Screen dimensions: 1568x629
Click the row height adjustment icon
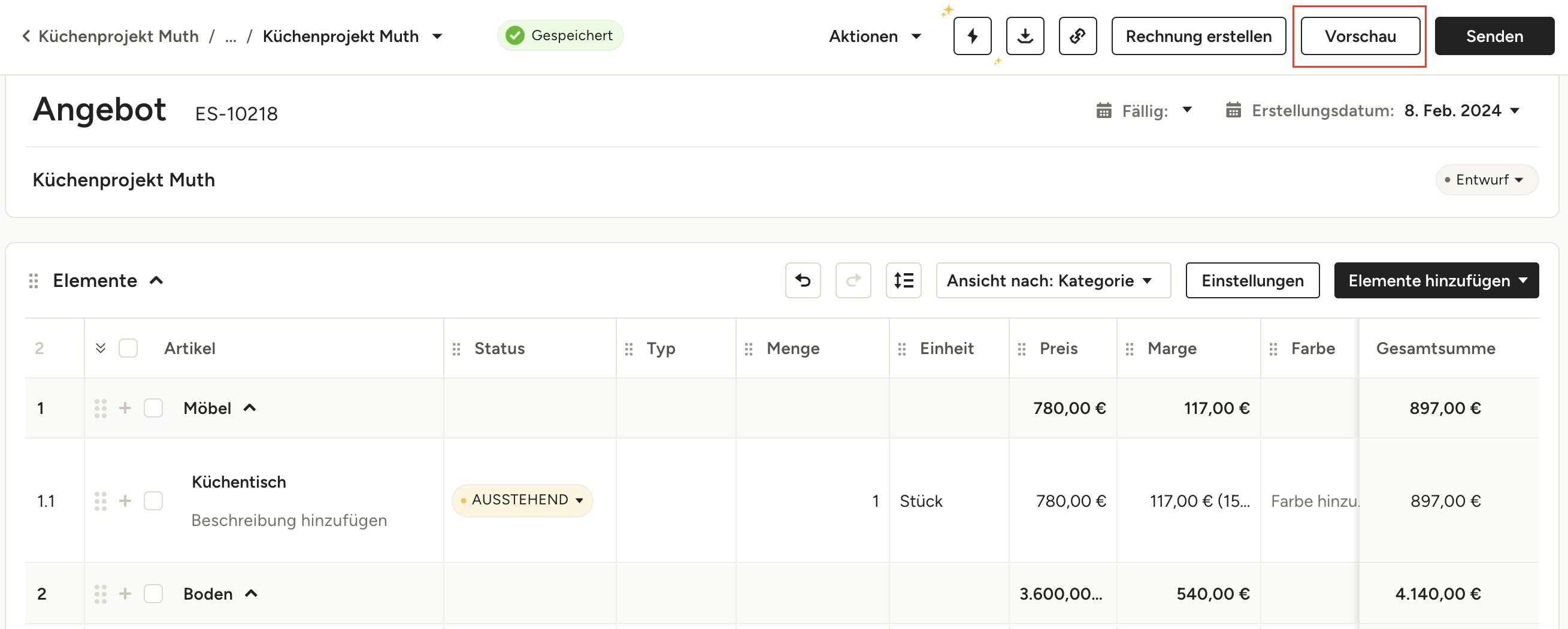[903, 280]
